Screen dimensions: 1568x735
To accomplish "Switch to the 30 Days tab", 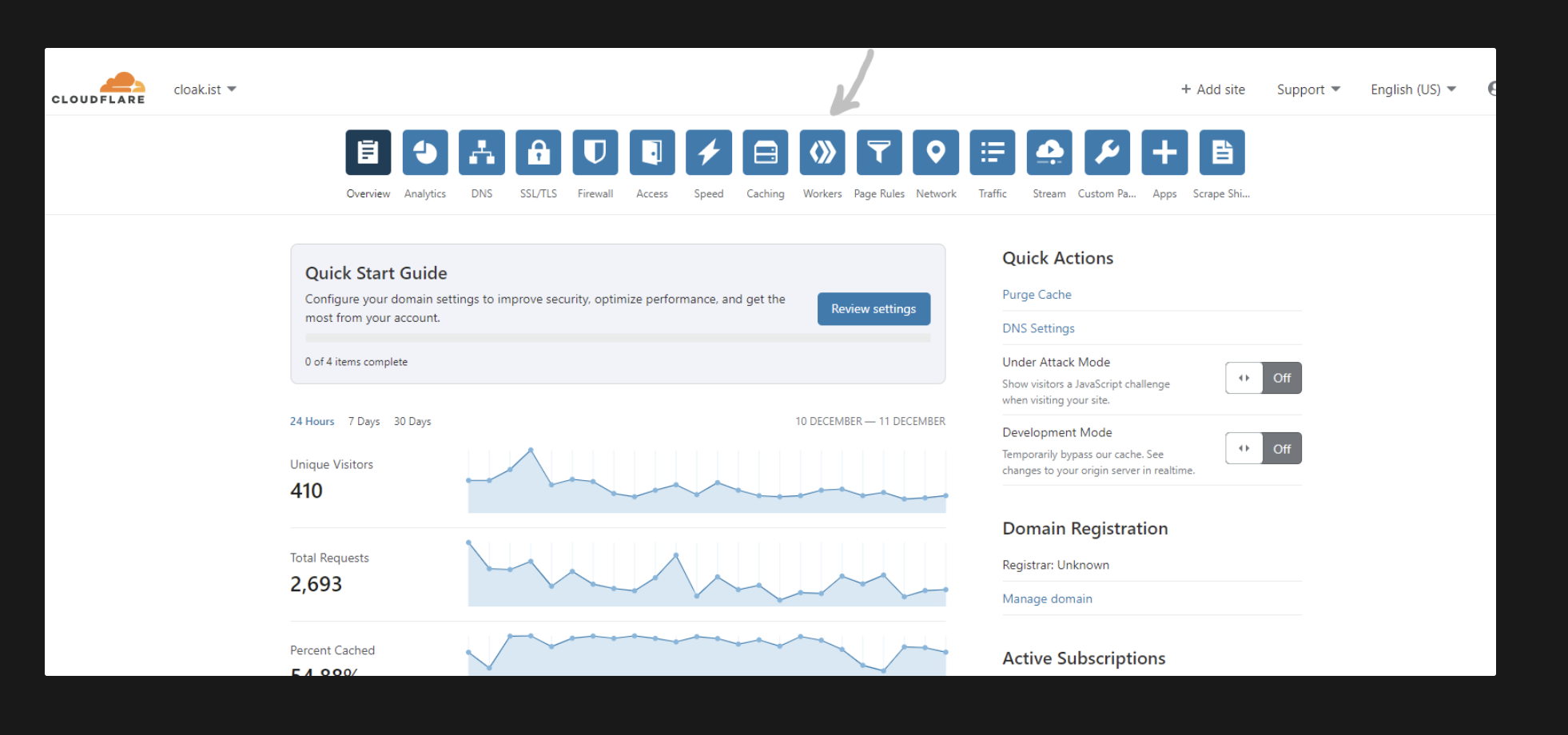I will pyautogui.click(x=412, y=421).
